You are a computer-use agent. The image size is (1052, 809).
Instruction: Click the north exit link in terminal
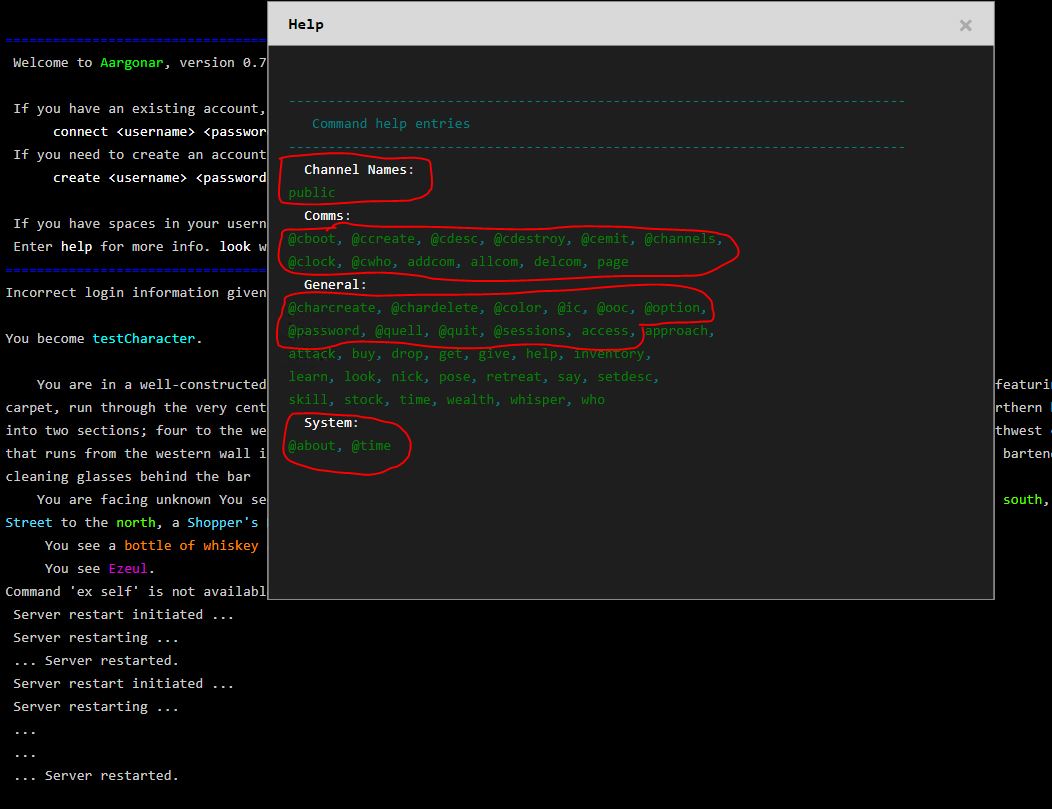[x=136, y=523]
